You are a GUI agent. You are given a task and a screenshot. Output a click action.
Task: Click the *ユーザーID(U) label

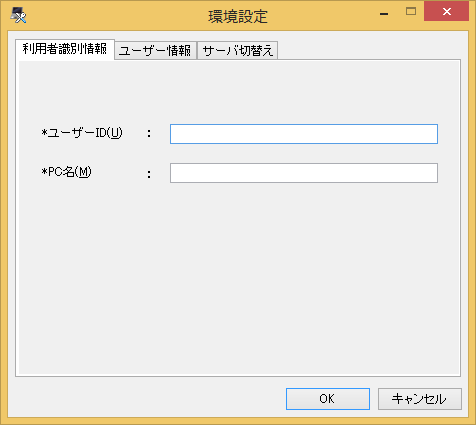[82, 133]
